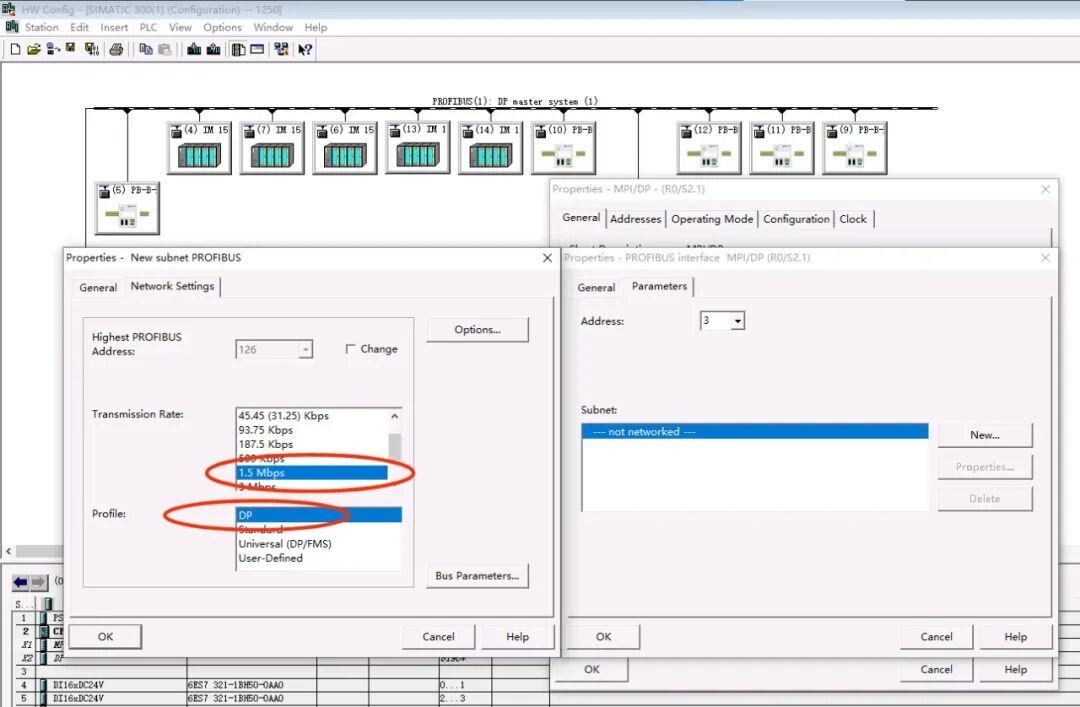
Task: Click the window-shaped icon beside Catalog
Action: click(257, 49)
